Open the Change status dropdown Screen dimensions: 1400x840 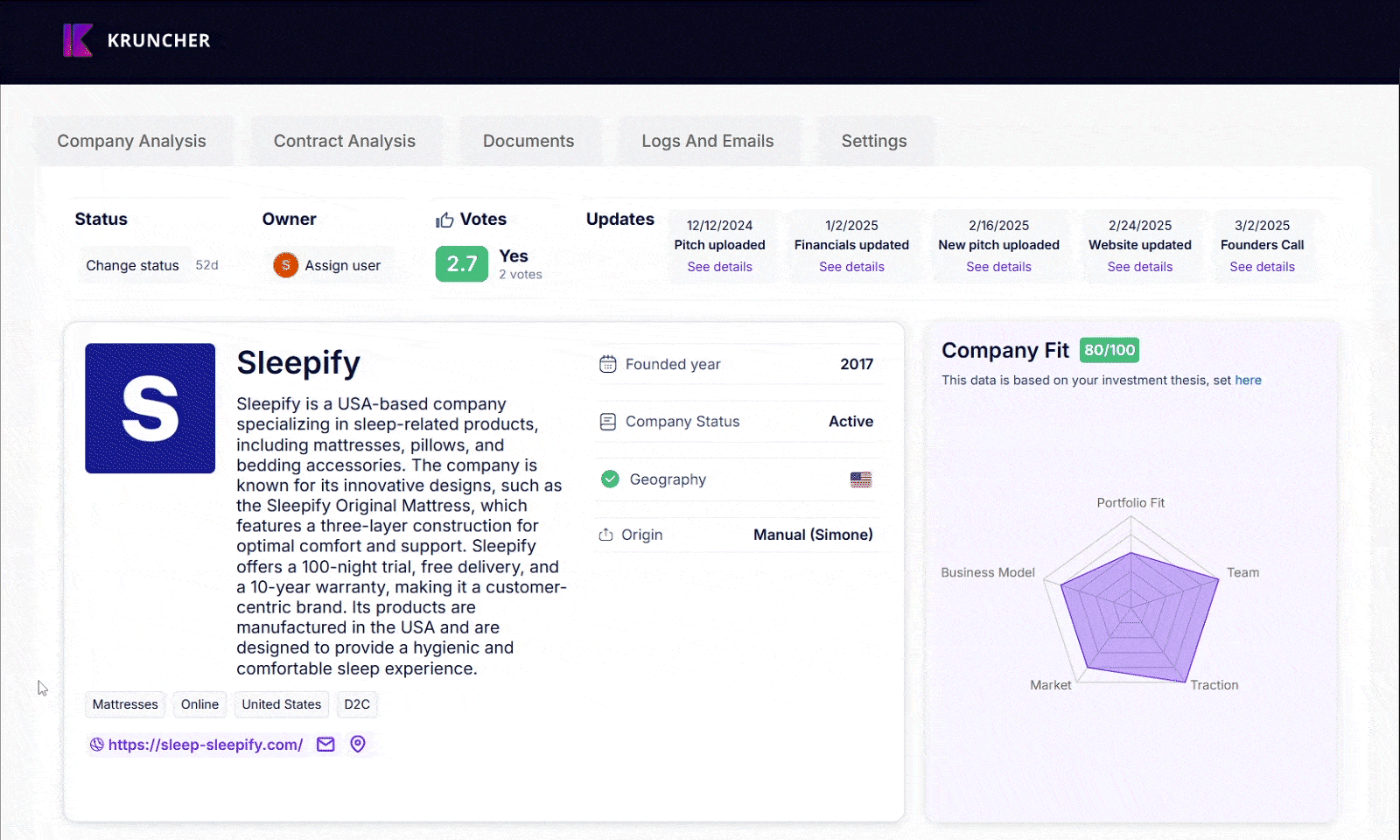point(132,265)
